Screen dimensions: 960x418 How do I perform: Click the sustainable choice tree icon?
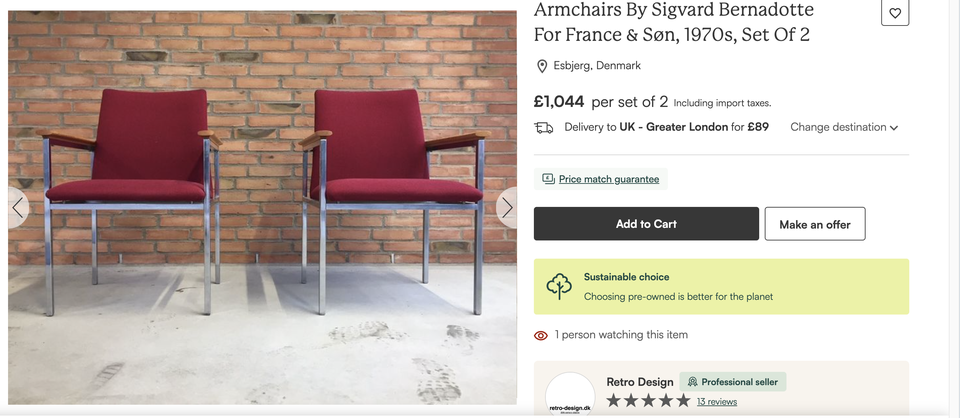point(559,286)
